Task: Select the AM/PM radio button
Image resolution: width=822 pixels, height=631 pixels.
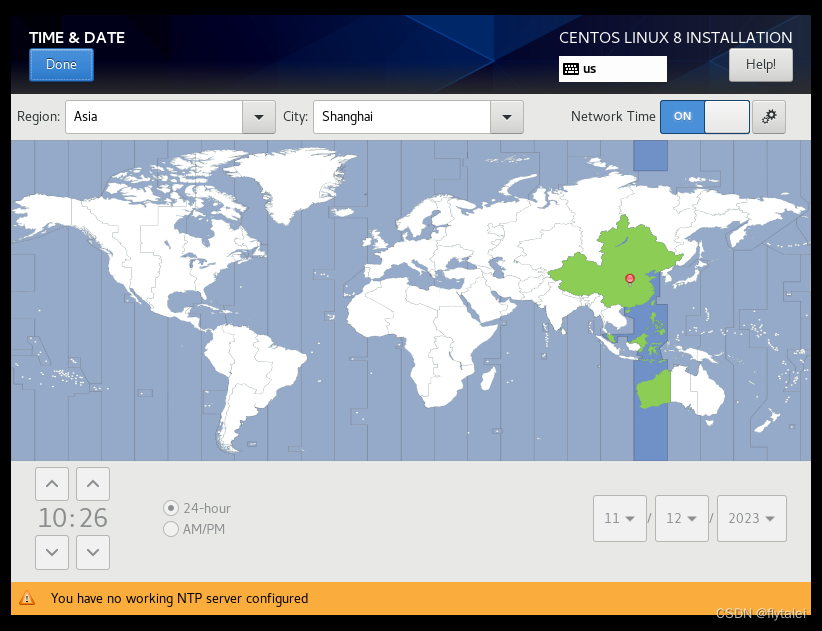Action: point(170,529)
